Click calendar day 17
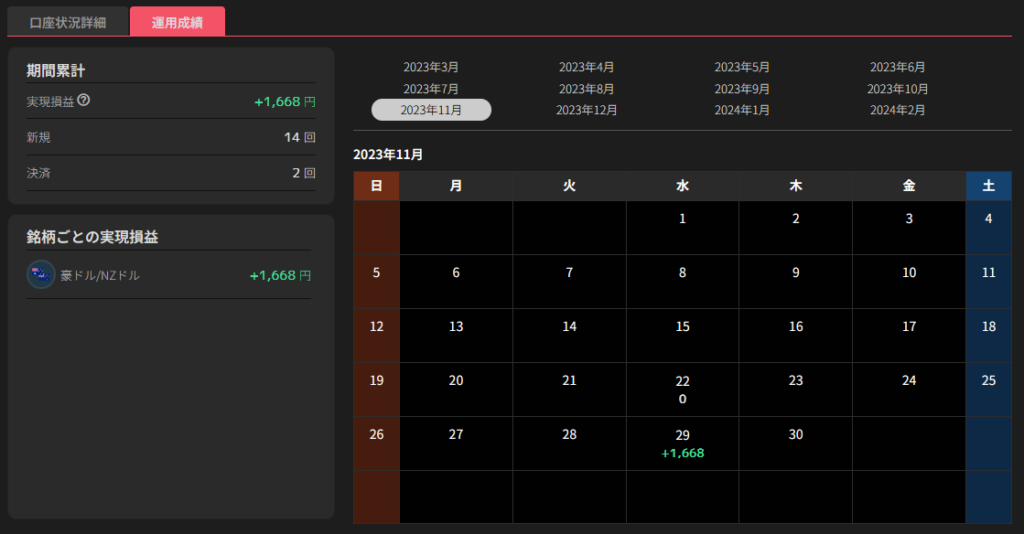1024x534 pixels. pos(909,336)
